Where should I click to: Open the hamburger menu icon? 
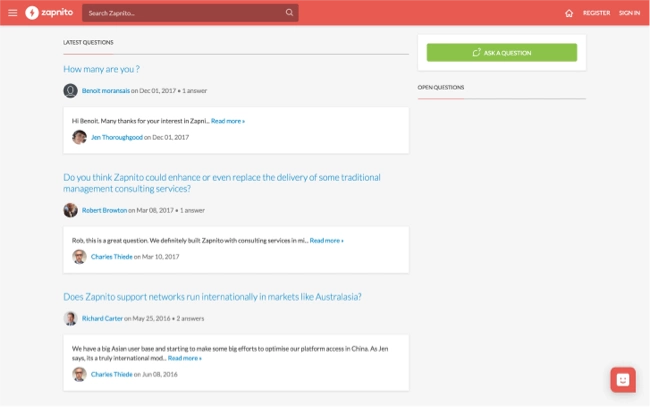click(x=13, y=13)
